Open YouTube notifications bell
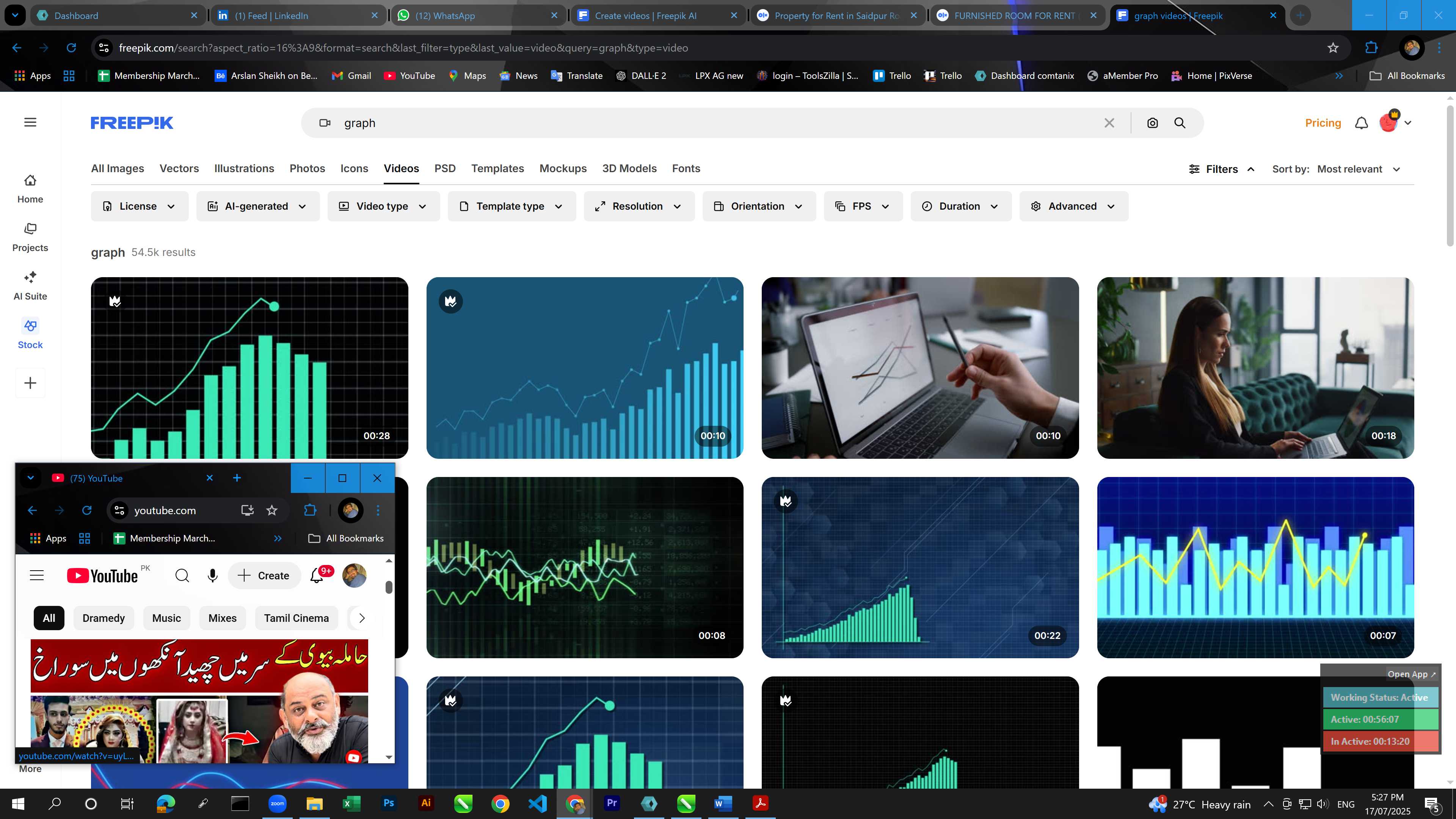Screen dimensions: 1456x819 [x=318, y=576]
